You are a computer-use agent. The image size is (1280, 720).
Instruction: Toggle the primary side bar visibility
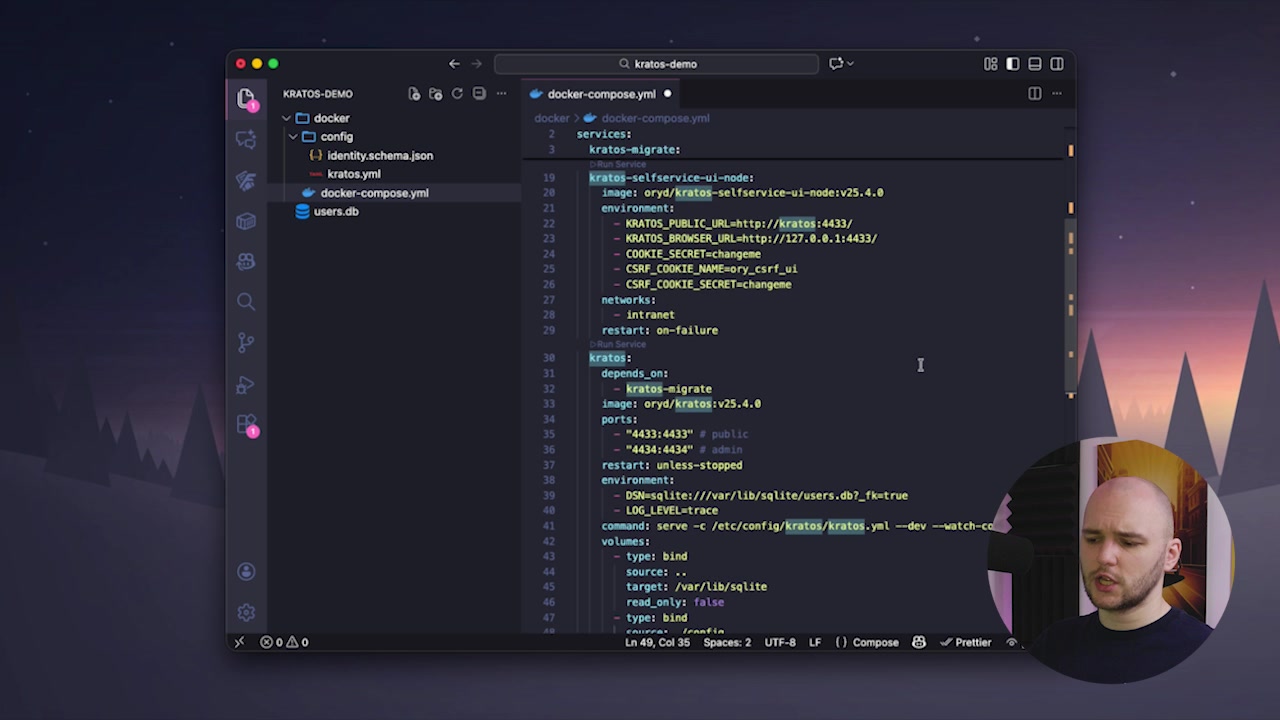pyautogui.click(x=1012, y=63)
